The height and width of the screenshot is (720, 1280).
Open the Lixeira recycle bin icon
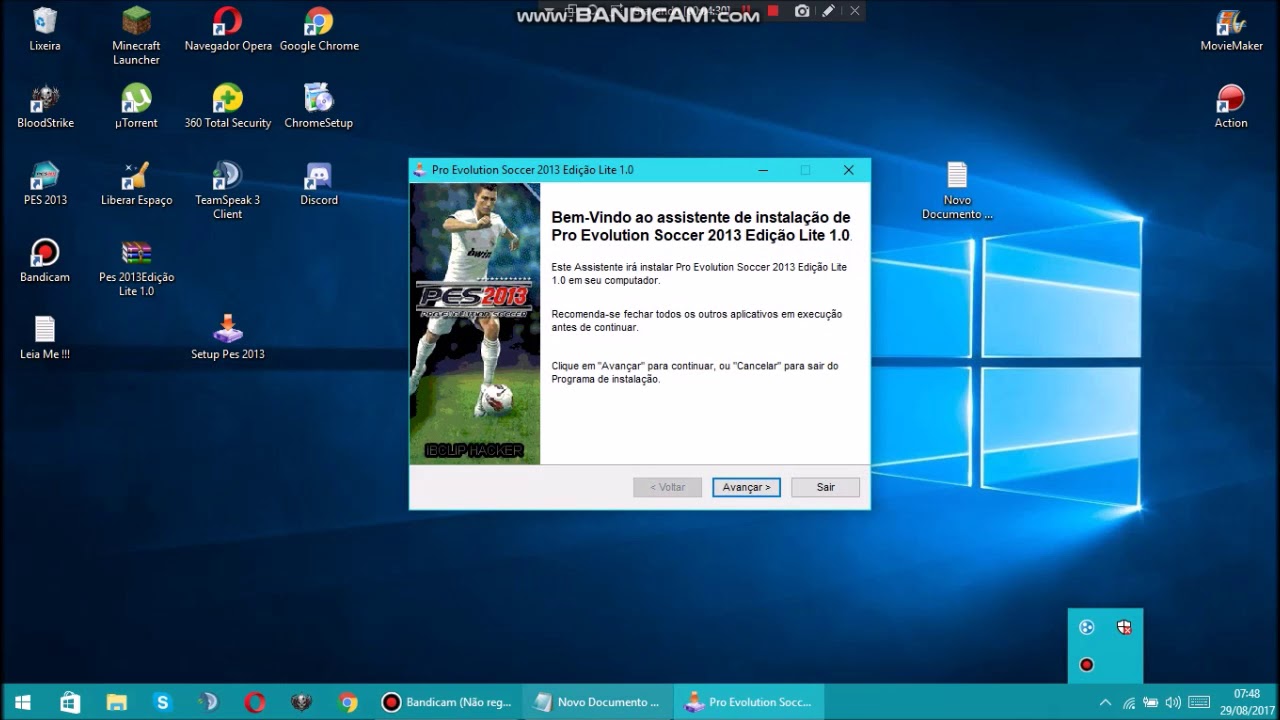point(45,29)
